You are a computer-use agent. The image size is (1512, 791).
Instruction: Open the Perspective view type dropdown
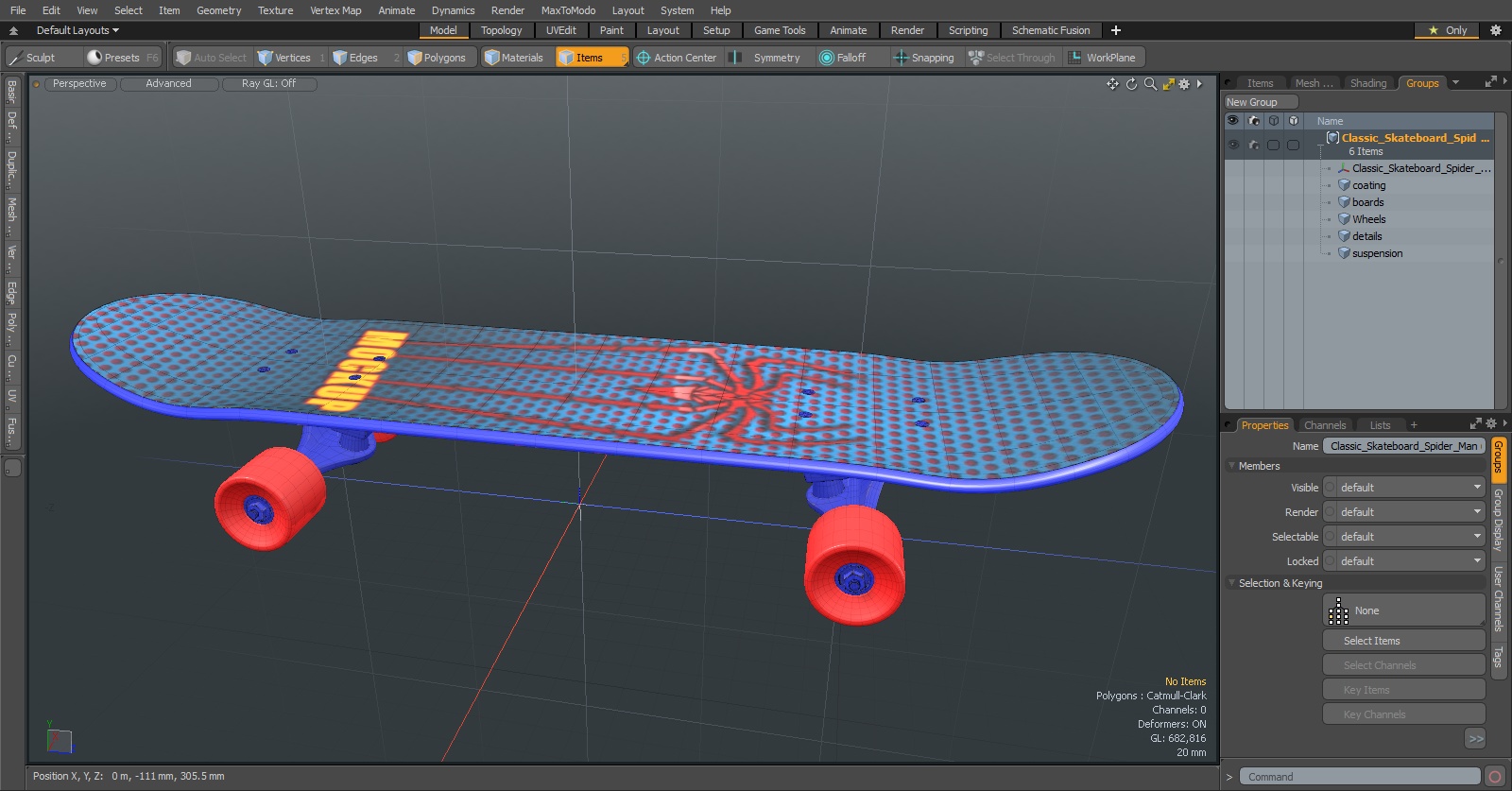point(80,83)
